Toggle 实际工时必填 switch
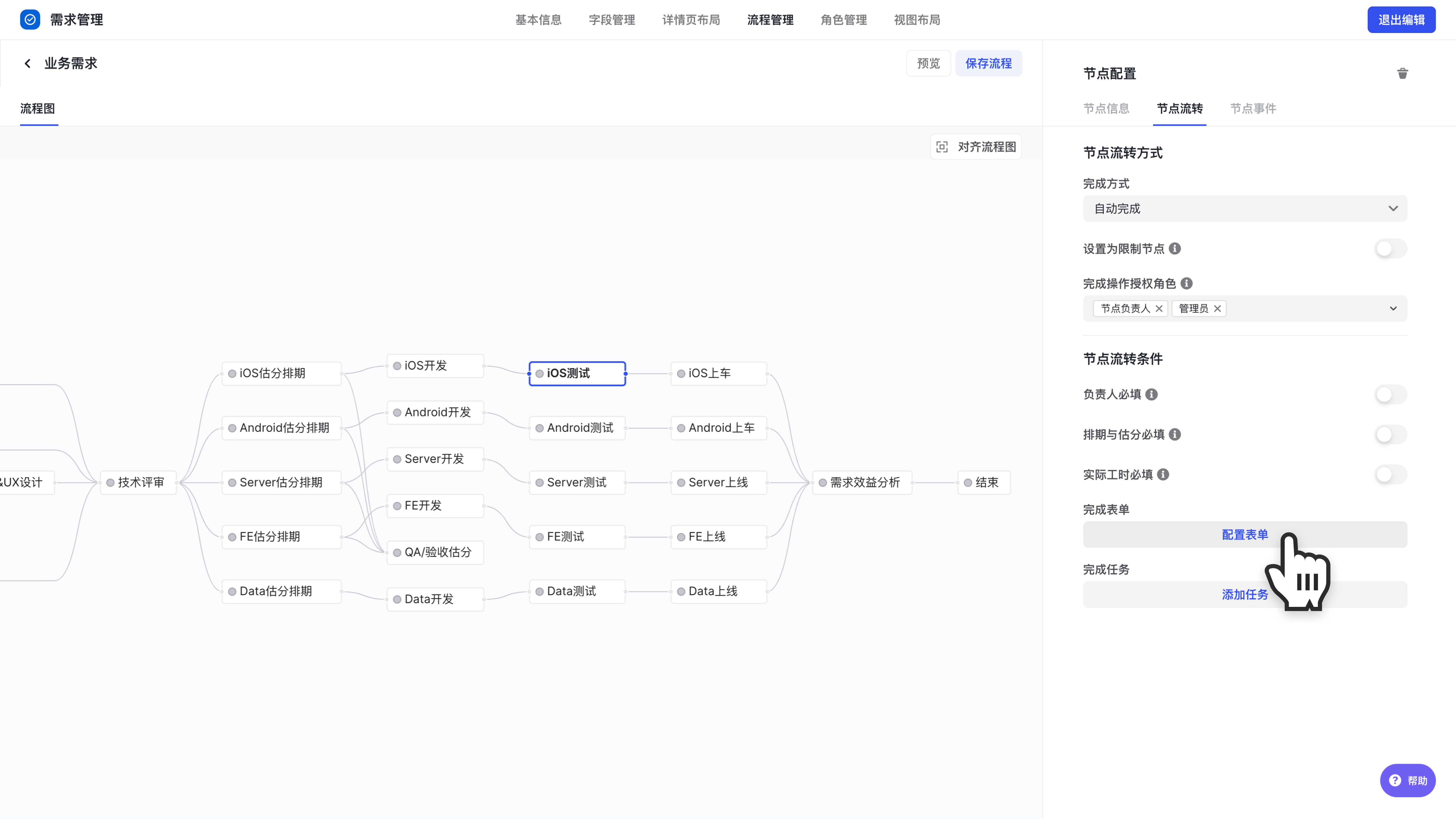The height and width of the screenshot is (819, 1456). tap(1390, 475)
